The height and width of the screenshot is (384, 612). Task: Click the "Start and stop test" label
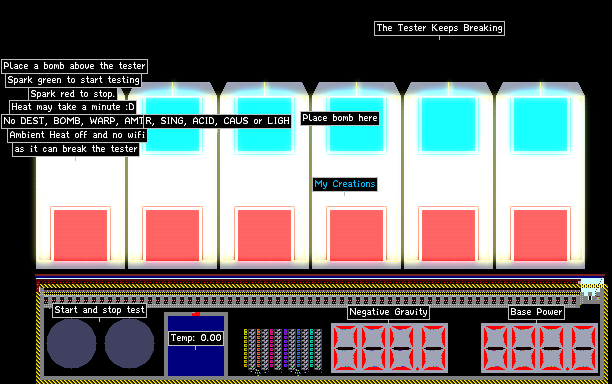tap(100, 310)
